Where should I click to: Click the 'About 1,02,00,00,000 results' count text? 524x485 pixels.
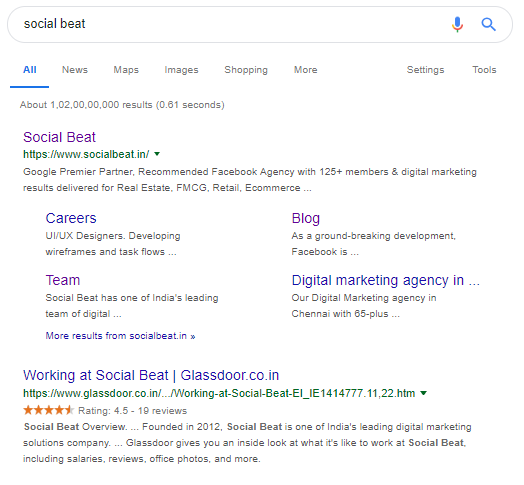pyautogui.click(x=122, y=105)
